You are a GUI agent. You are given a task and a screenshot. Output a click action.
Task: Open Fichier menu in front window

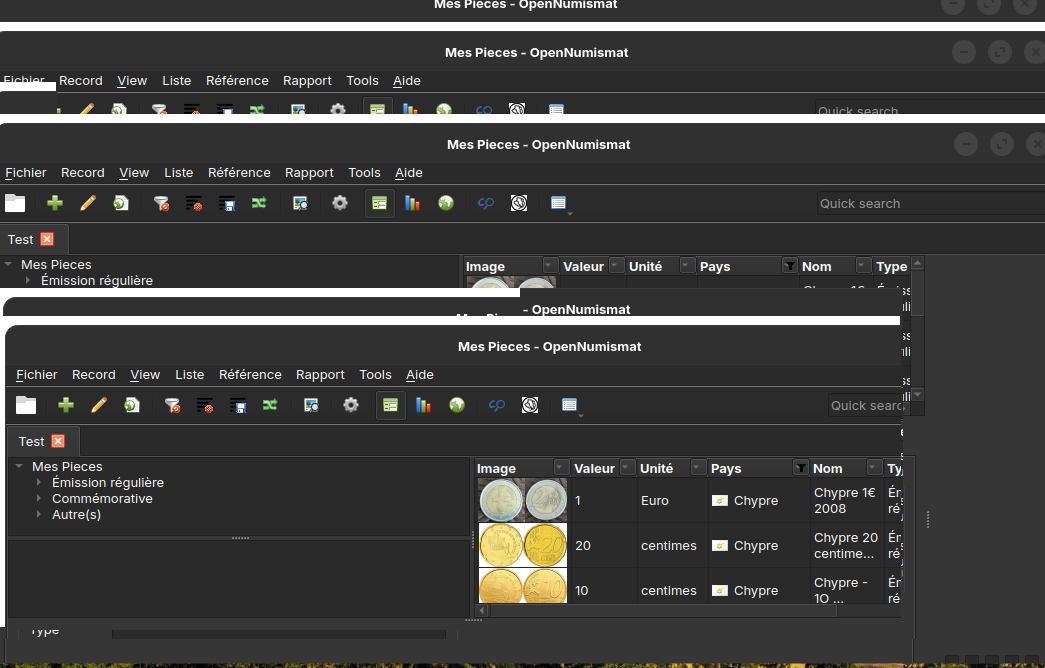(37, 375)
